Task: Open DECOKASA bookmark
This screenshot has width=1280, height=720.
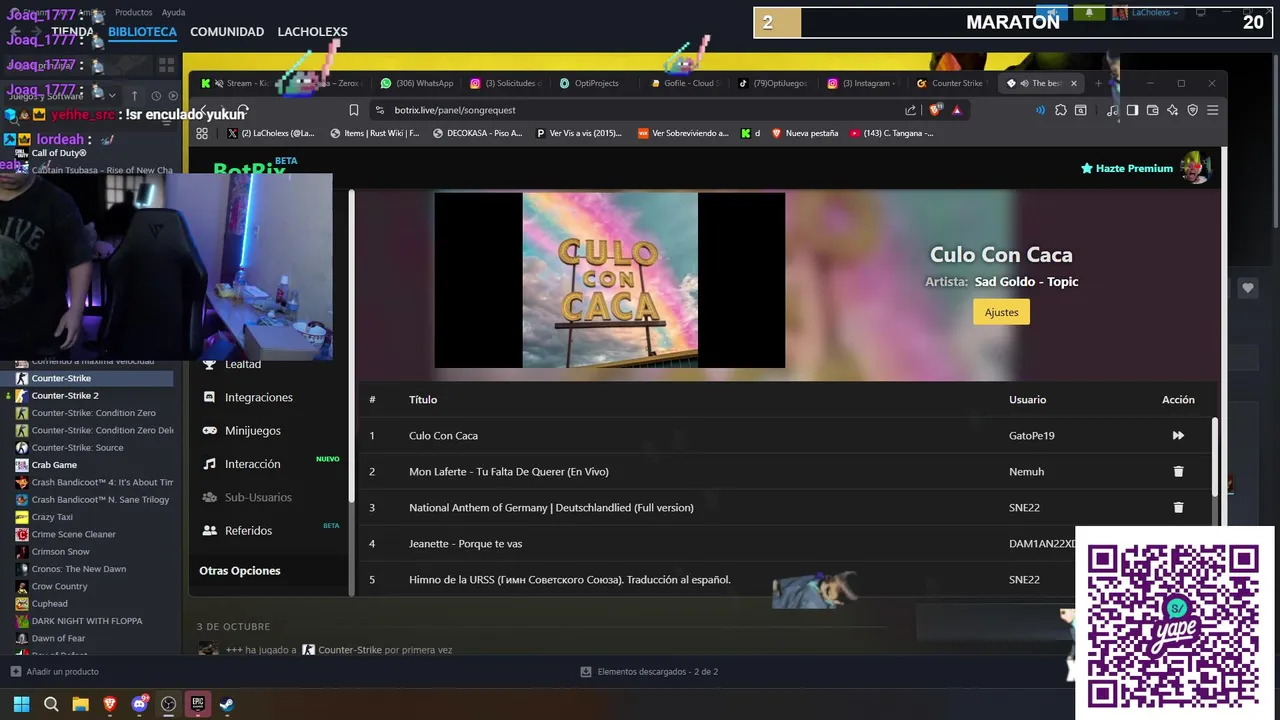Action: [x=478, y=133]
